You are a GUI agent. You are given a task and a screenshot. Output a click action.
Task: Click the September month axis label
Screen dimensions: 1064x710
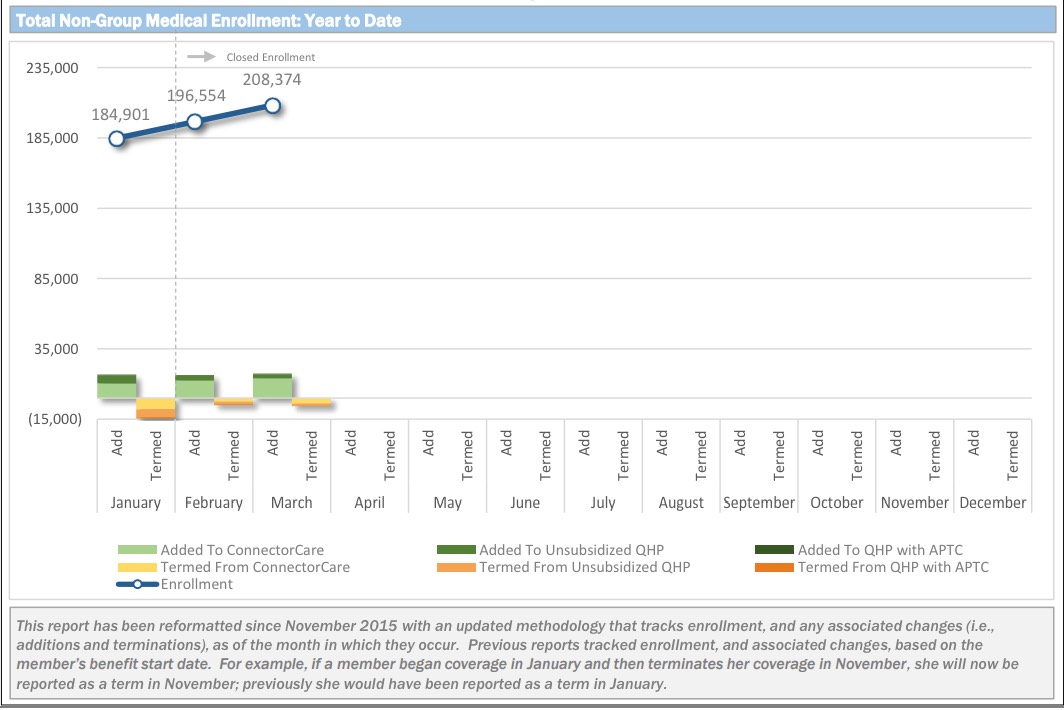(x=759, y=503)
